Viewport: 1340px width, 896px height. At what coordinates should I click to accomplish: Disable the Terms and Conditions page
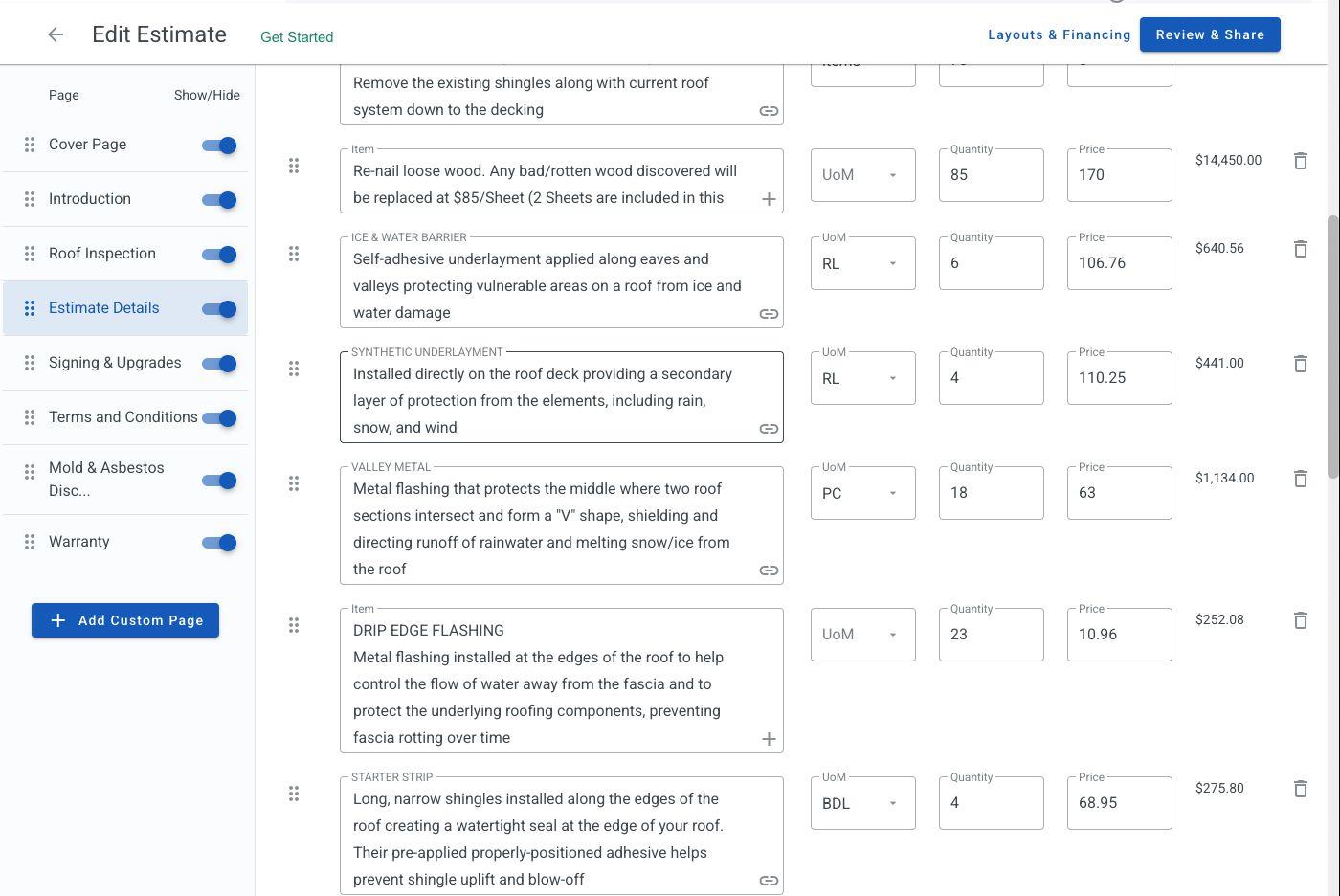[219, 418]
